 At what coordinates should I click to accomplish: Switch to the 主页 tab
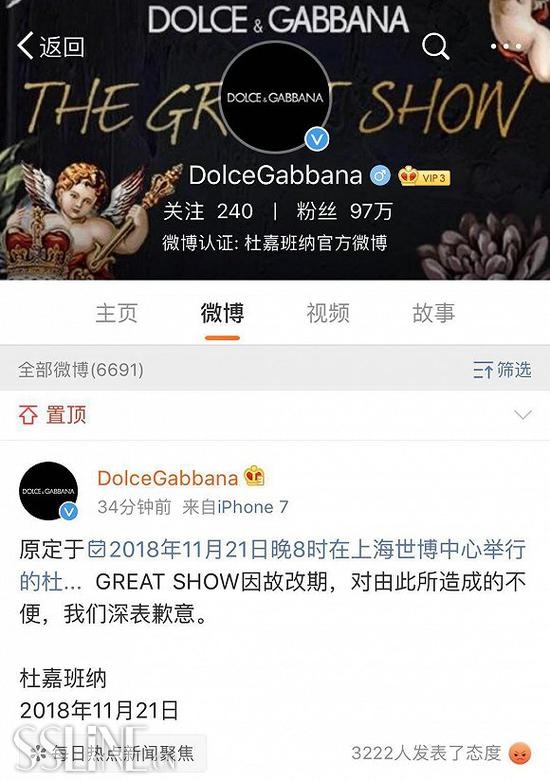click(117, 313)
